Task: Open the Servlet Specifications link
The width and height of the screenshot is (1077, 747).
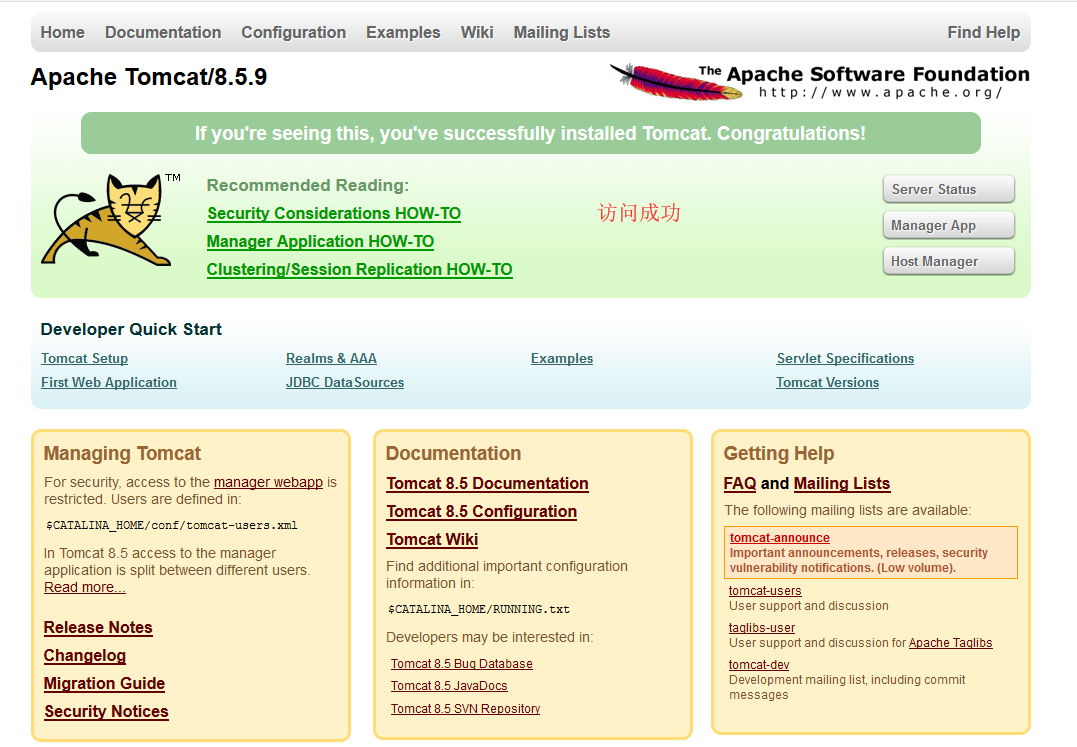Action: [845, 358]
